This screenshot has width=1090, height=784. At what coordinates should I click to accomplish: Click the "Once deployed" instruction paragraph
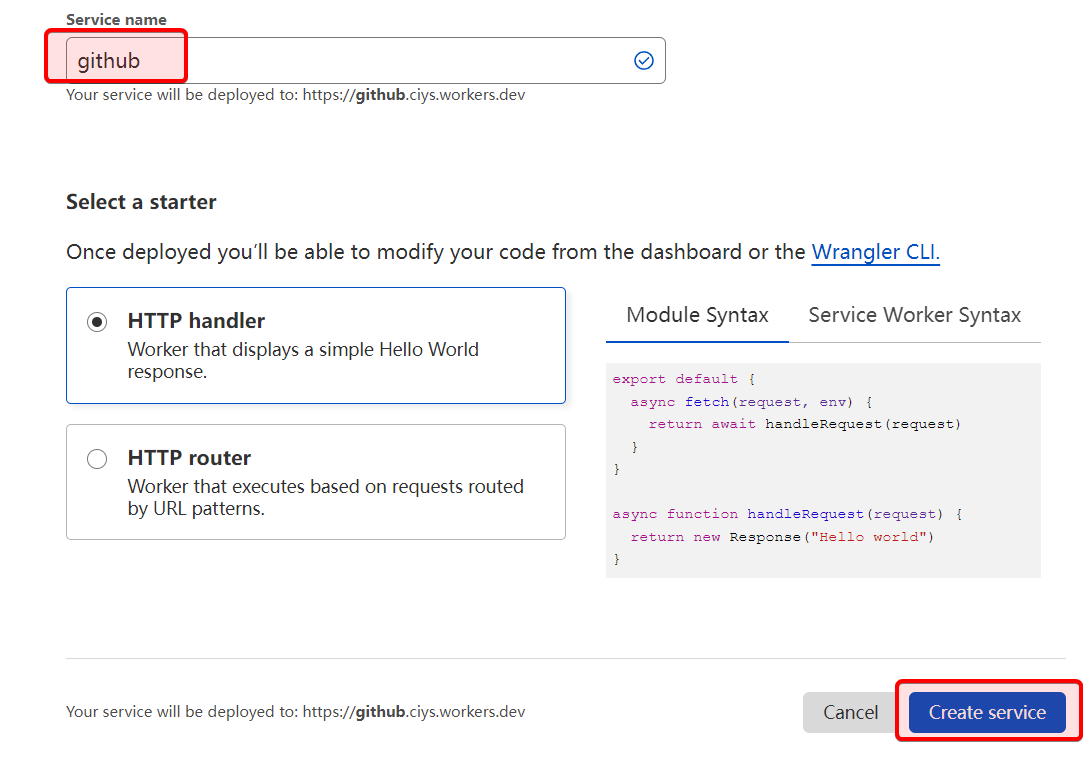[x=435, y=252]
